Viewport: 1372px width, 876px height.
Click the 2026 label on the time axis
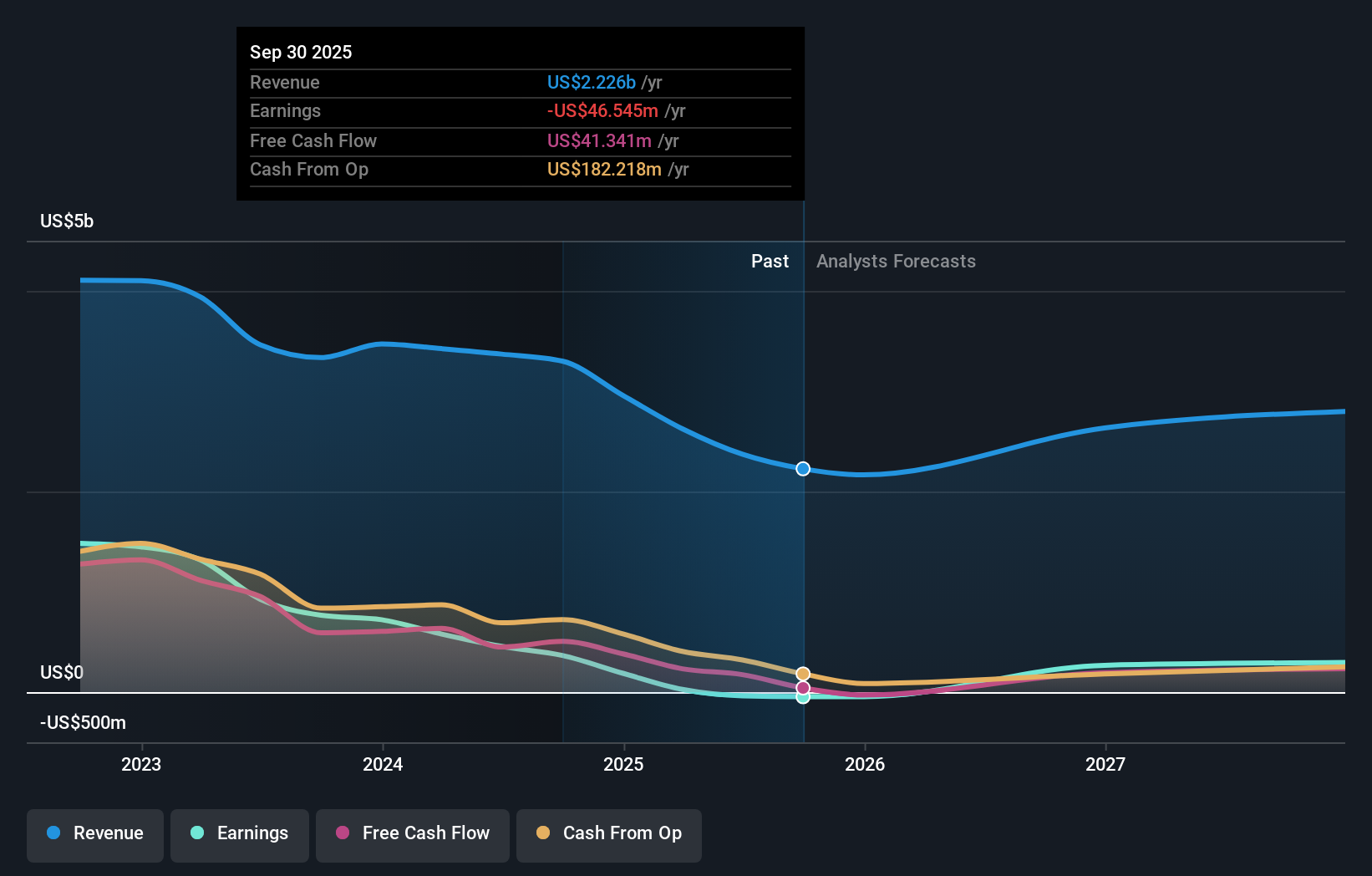866,763
